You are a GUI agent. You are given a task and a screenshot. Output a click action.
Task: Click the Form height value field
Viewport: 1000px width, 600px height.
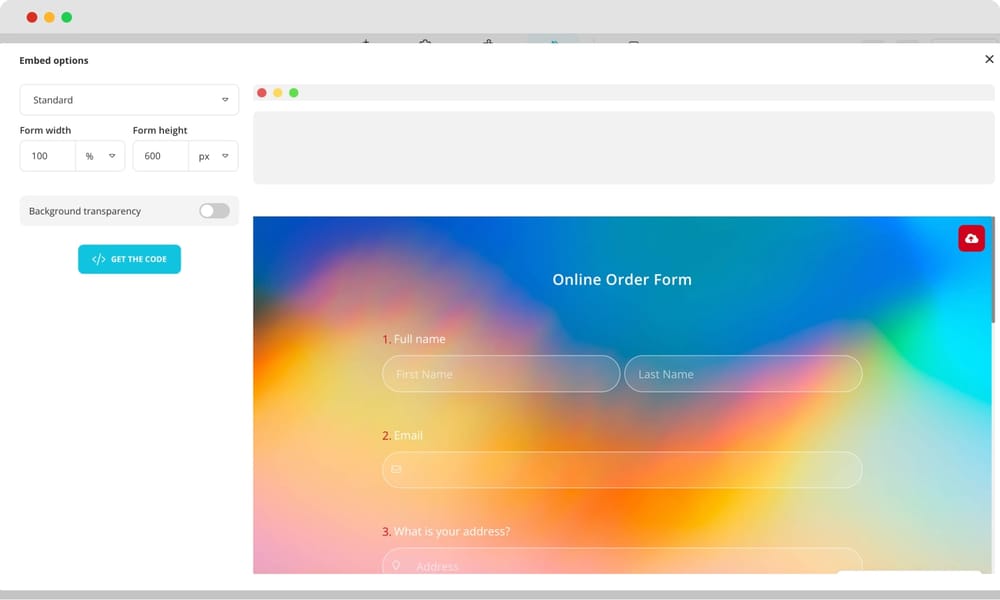click(x=160, y=156)
